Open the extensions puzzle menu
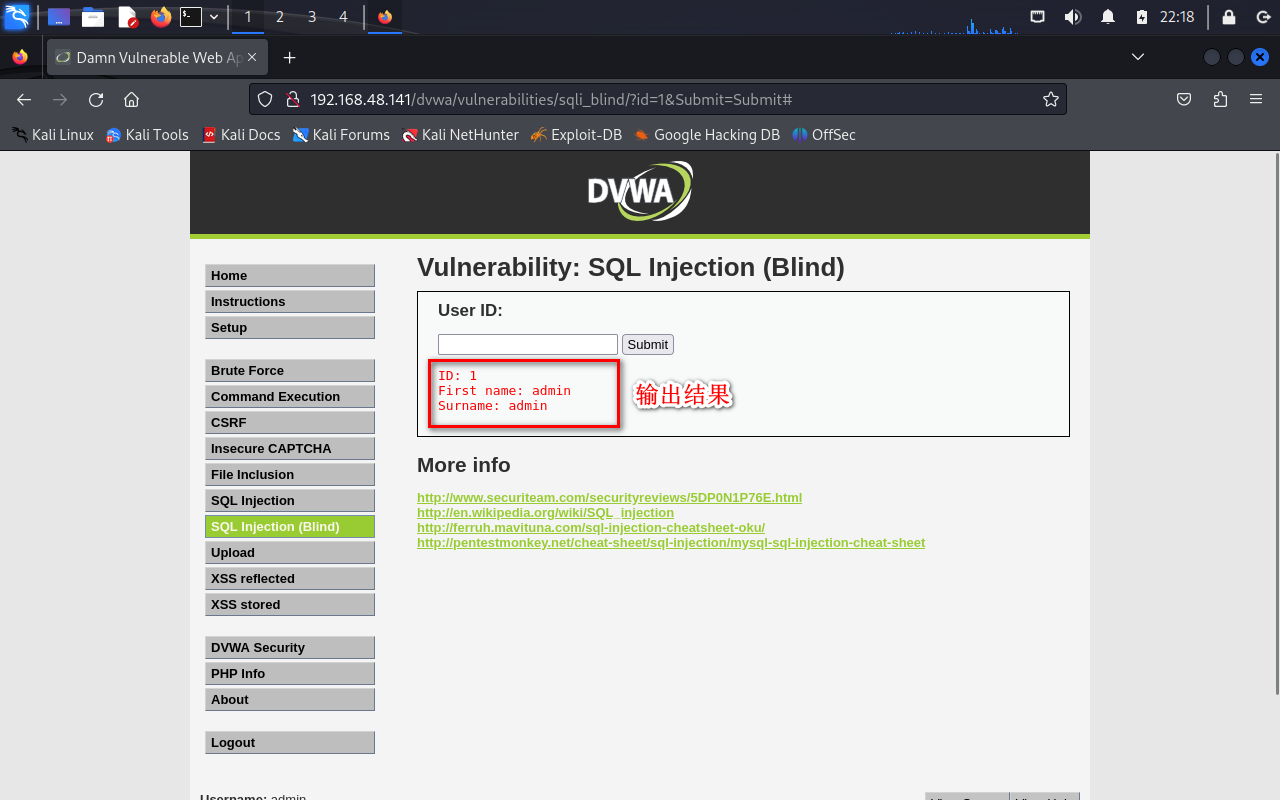The height and width of the screenshot is (800, 1280). coord(1220,99)
